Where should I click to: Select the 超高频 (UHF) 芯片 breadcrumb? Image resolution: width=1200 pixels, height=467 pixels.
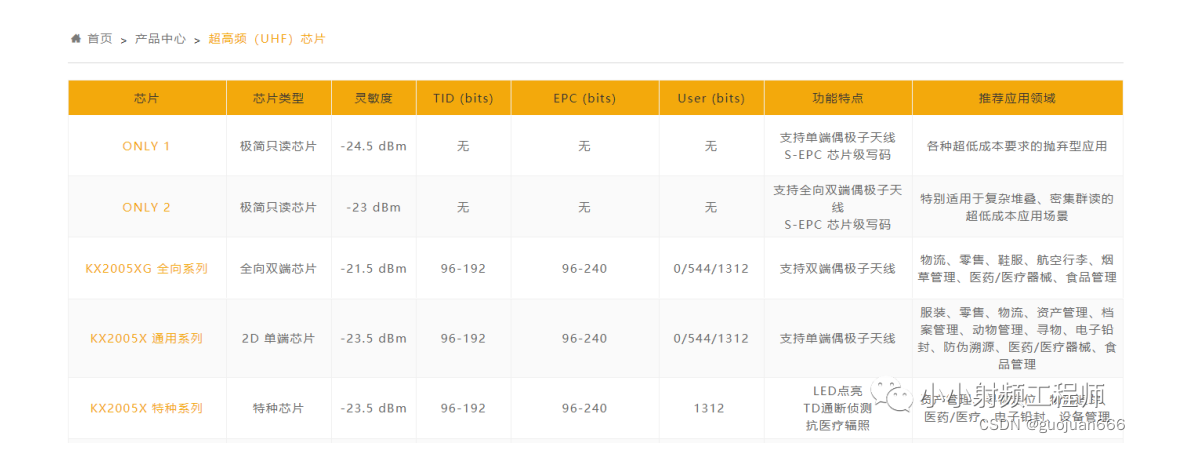tap(267, 39)
